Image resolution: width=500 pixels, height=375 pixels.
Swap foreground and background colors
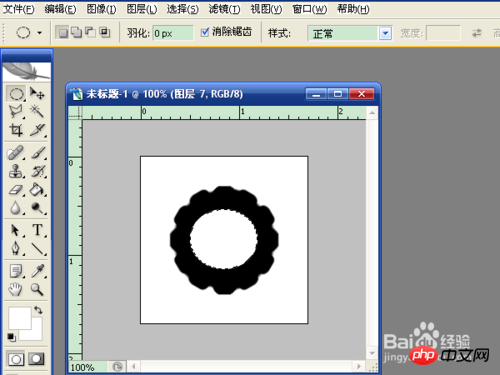[x=38, y=310]
